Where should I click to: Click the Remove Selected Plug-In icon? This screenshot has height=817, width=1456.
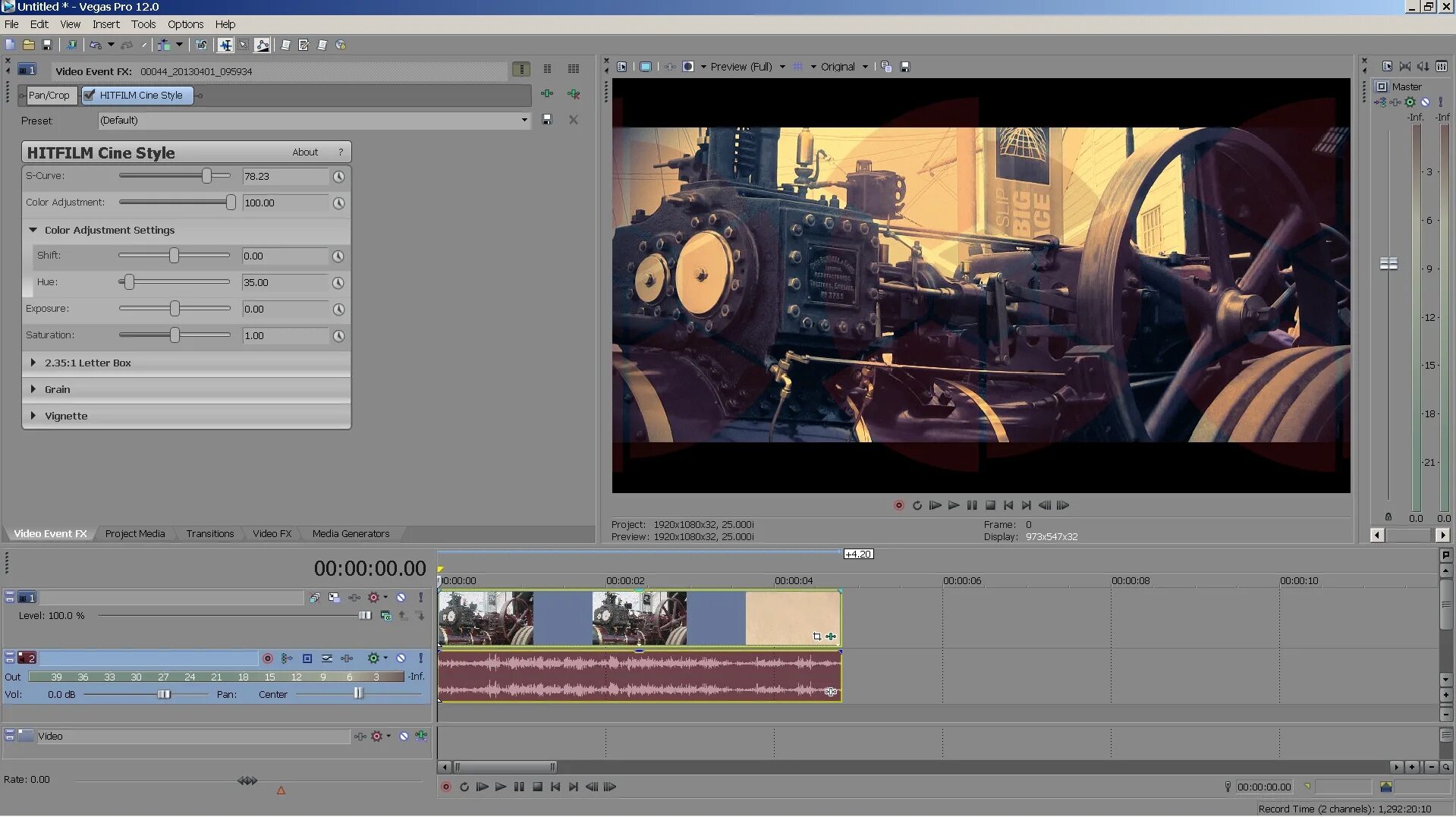(x=574, y=94)
